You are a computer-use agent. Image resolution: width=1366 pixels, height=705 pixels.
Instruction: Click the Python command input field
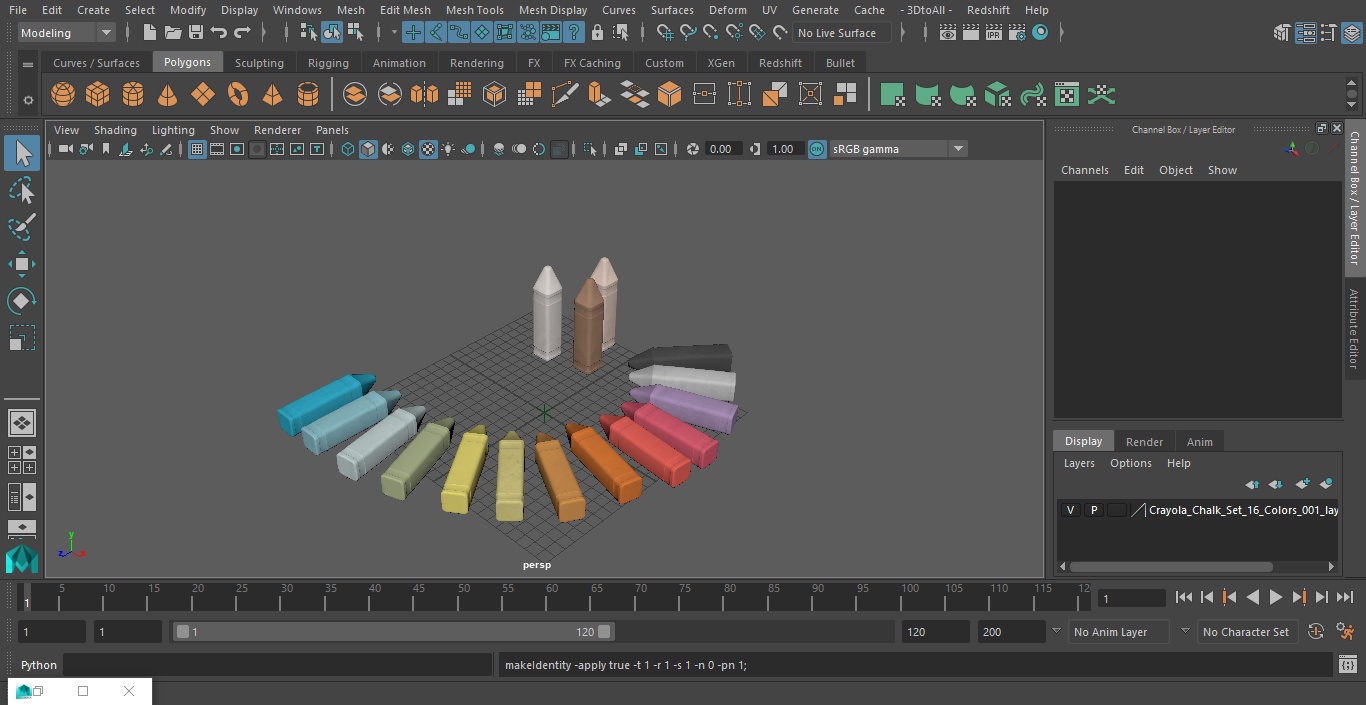278,665
